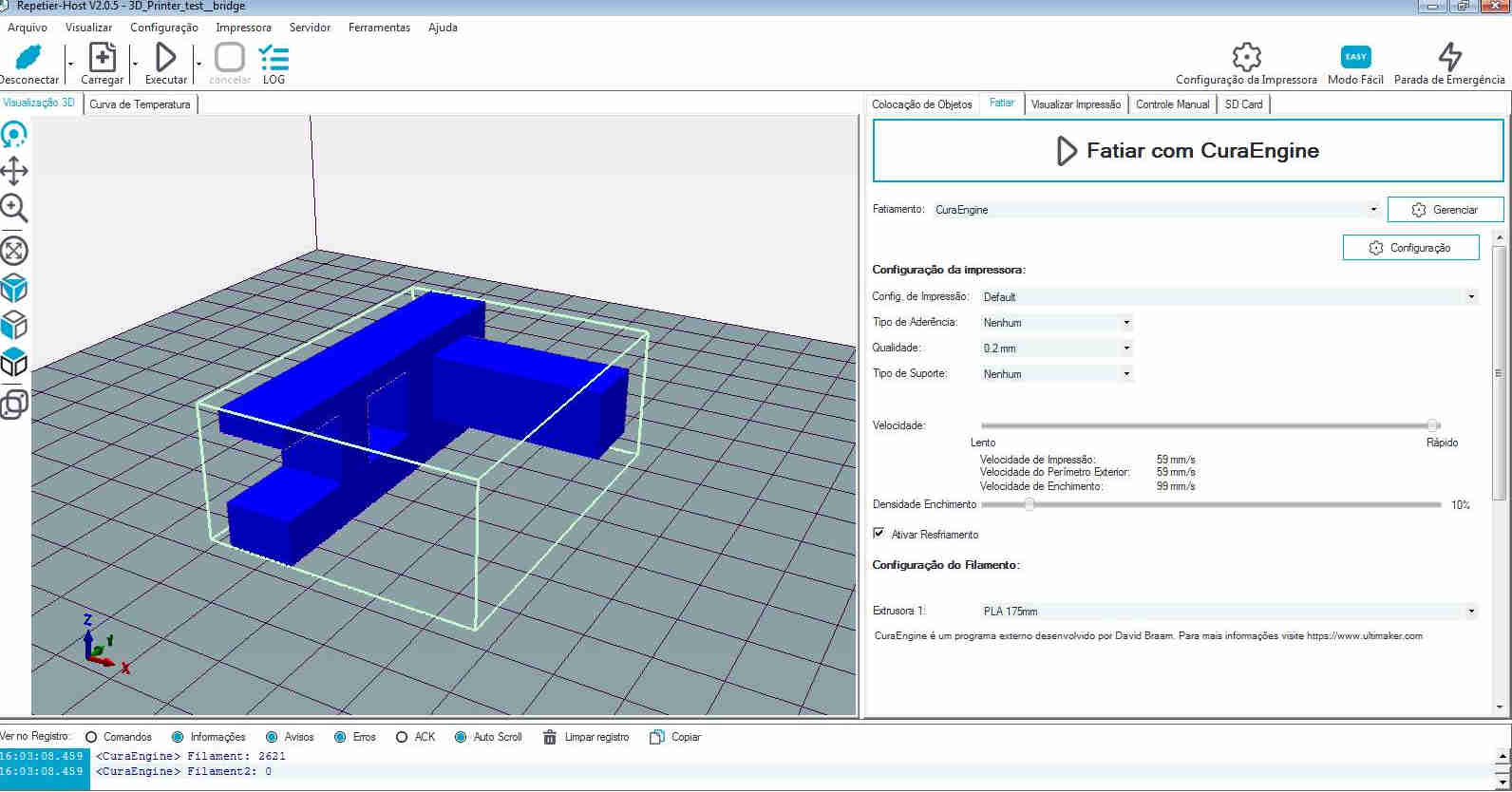
Task: Open Configuração da Impressora gear icon
Action: click(1246, 57)
